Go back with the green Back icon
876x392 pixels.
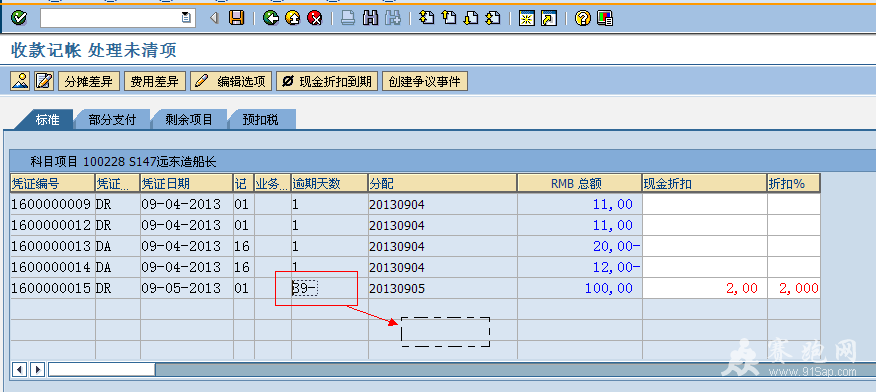(x=272, y=18)
